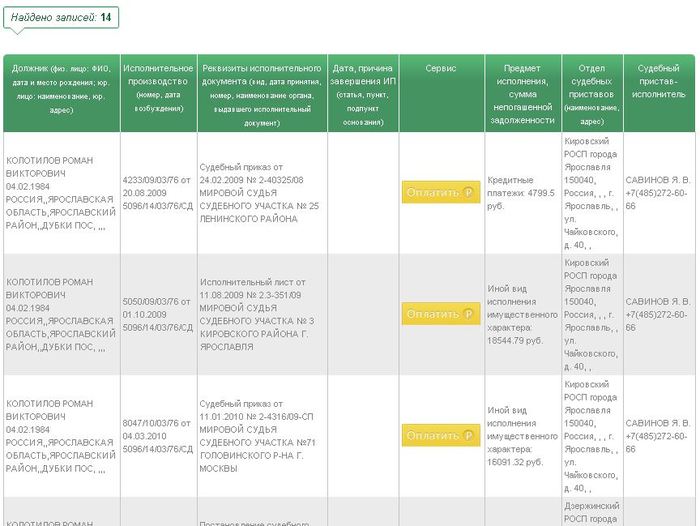Click subject cell with 18544.79 руб.
700x526 pixels.
tap(523, 314)
